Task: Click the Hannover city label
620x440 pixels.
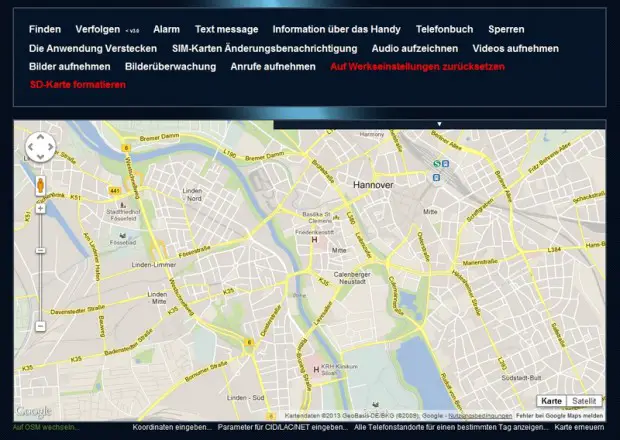Action: [373, 185]
